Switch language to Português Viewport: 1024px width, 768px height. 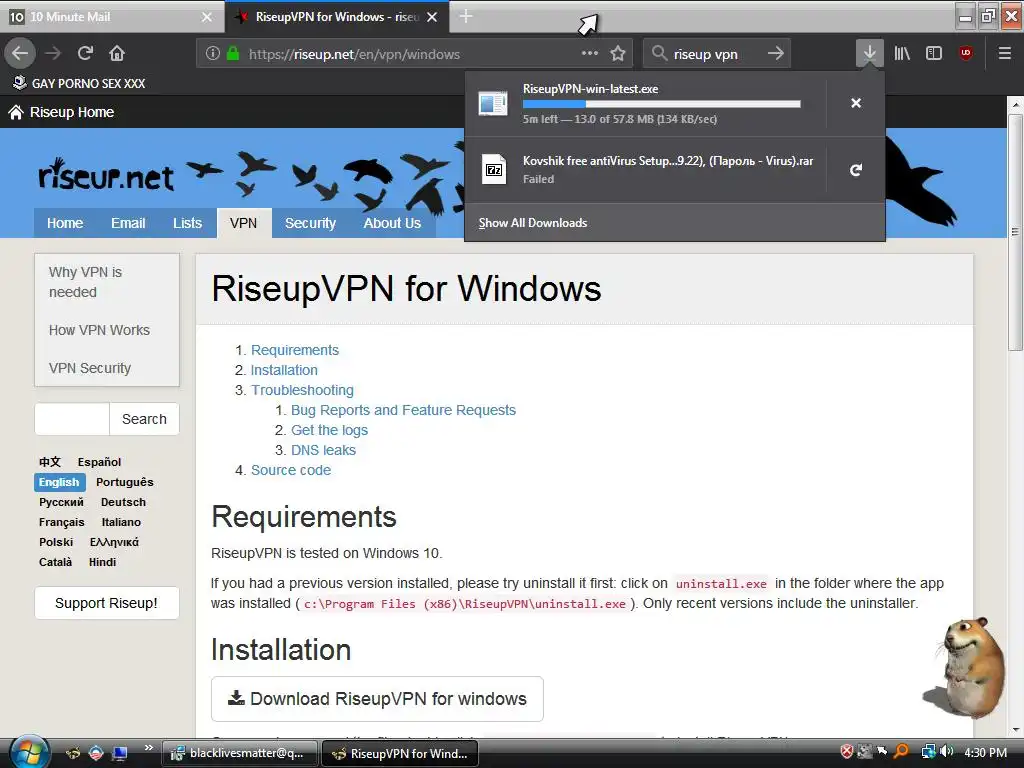pyautogui.click(x=125, y=482)
